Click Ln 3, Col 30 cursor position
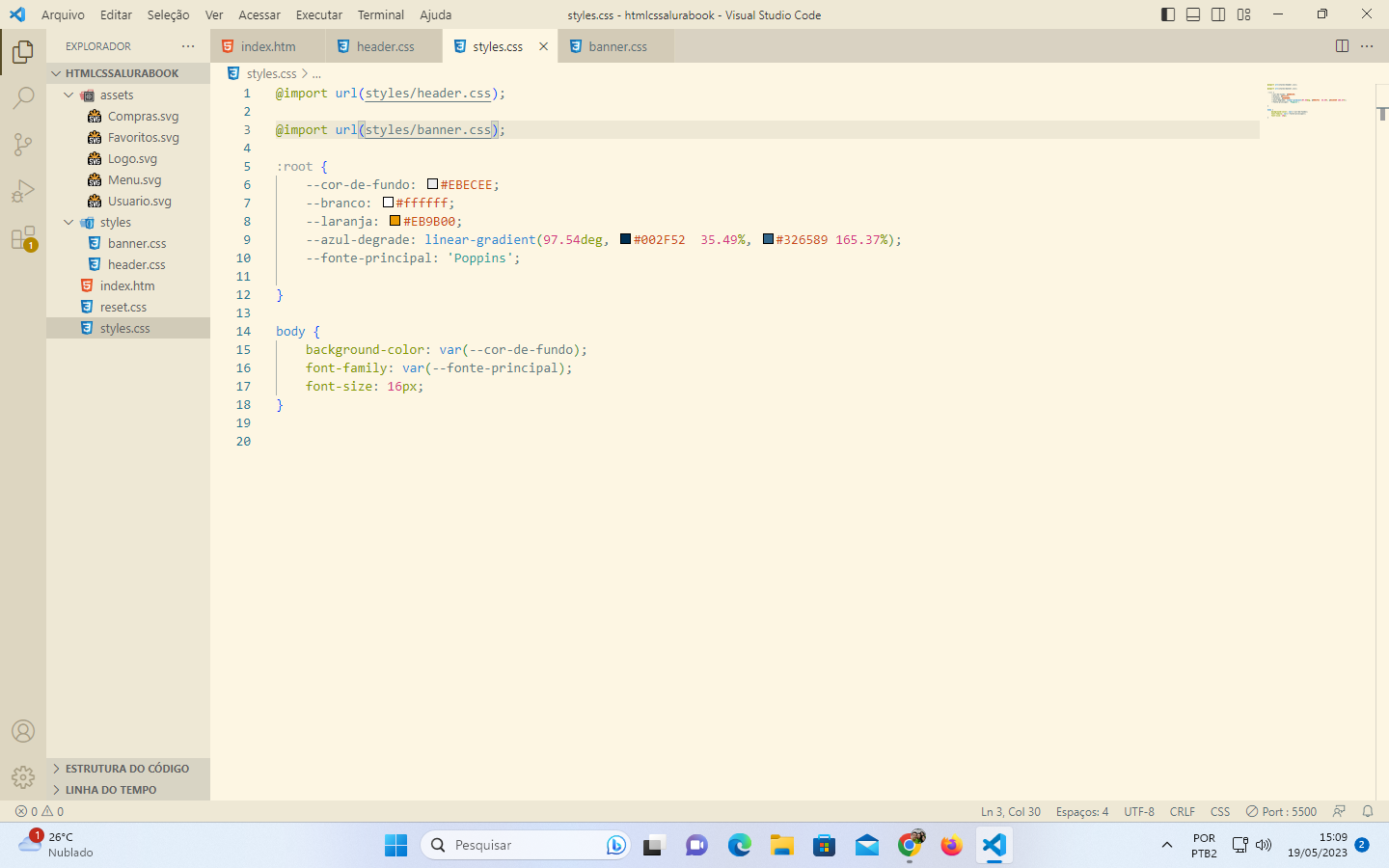This screenshot has height=868, width=1389. coord(1011,811)
